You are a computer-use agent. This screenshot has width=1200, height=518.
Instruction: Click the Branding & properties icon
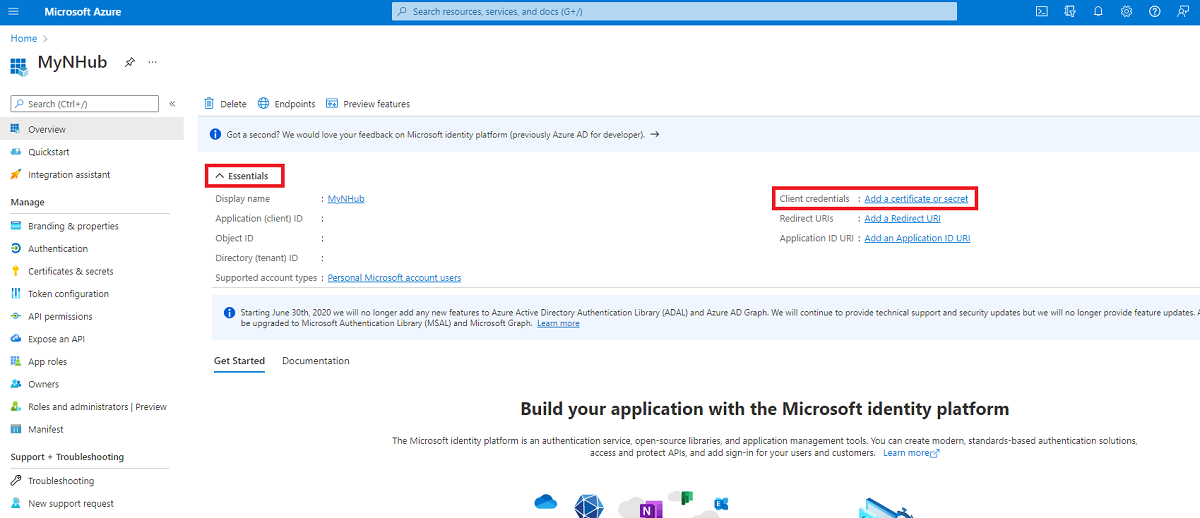tap(16, 226)
